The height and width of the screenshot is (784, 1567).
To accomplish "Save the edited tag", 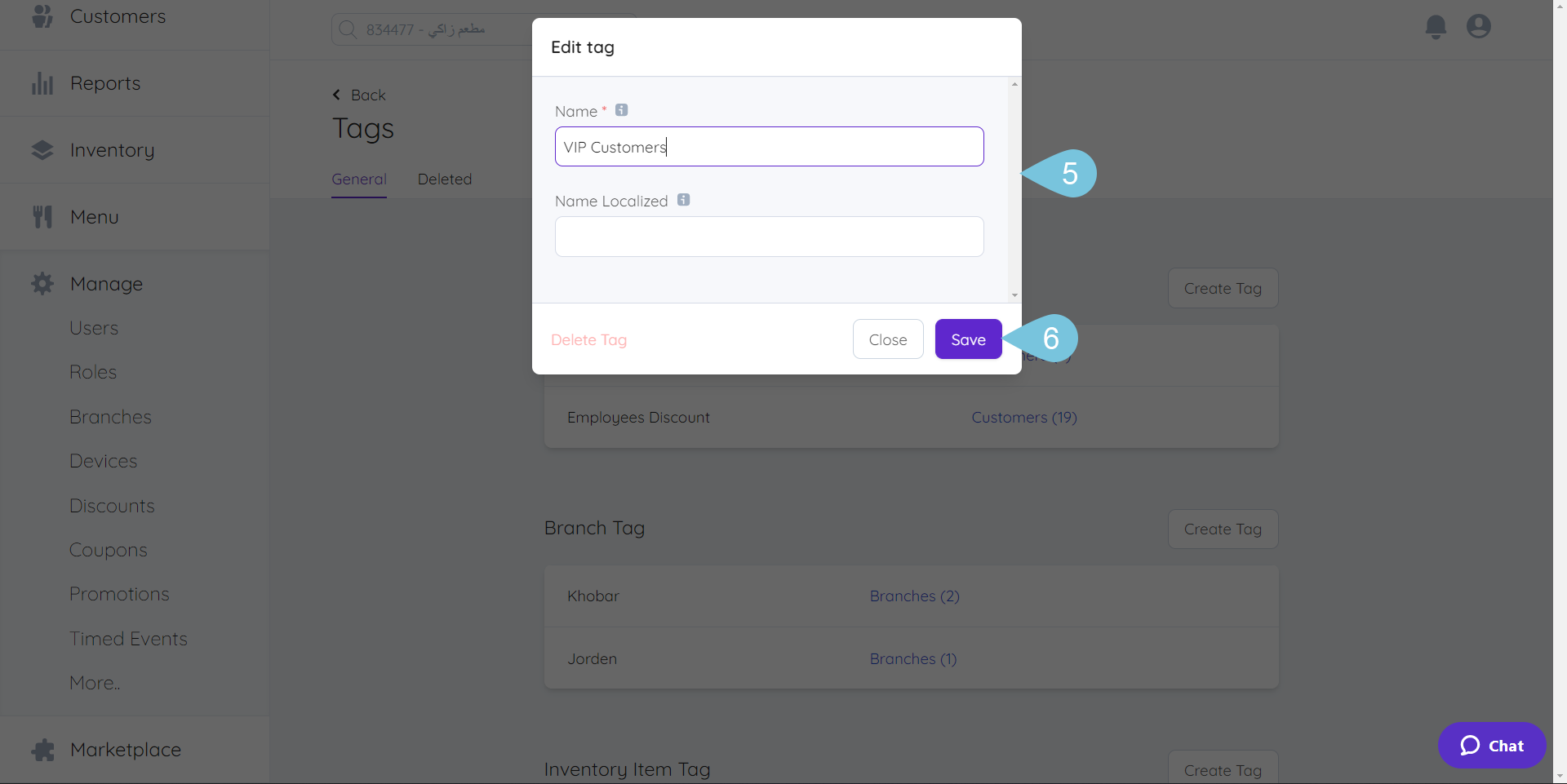I will click(968, 339).
